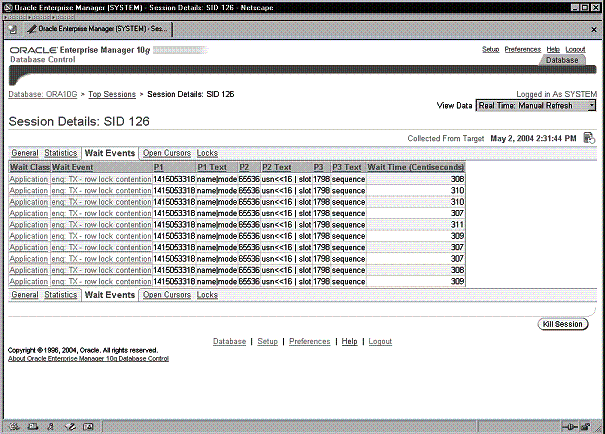Click the new tab icon in the tab bar
This screenshot has height=434, width=605.
pyautogui.click(x=13, y=29)
